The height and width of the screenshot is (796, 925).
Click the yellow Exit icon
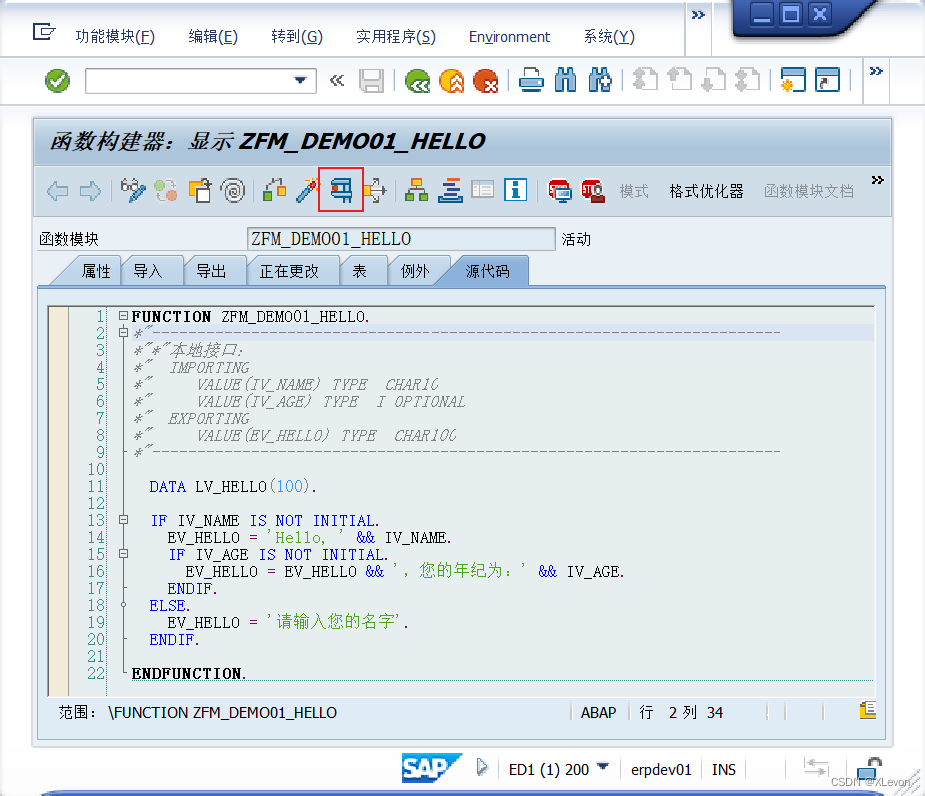(452, 80)
